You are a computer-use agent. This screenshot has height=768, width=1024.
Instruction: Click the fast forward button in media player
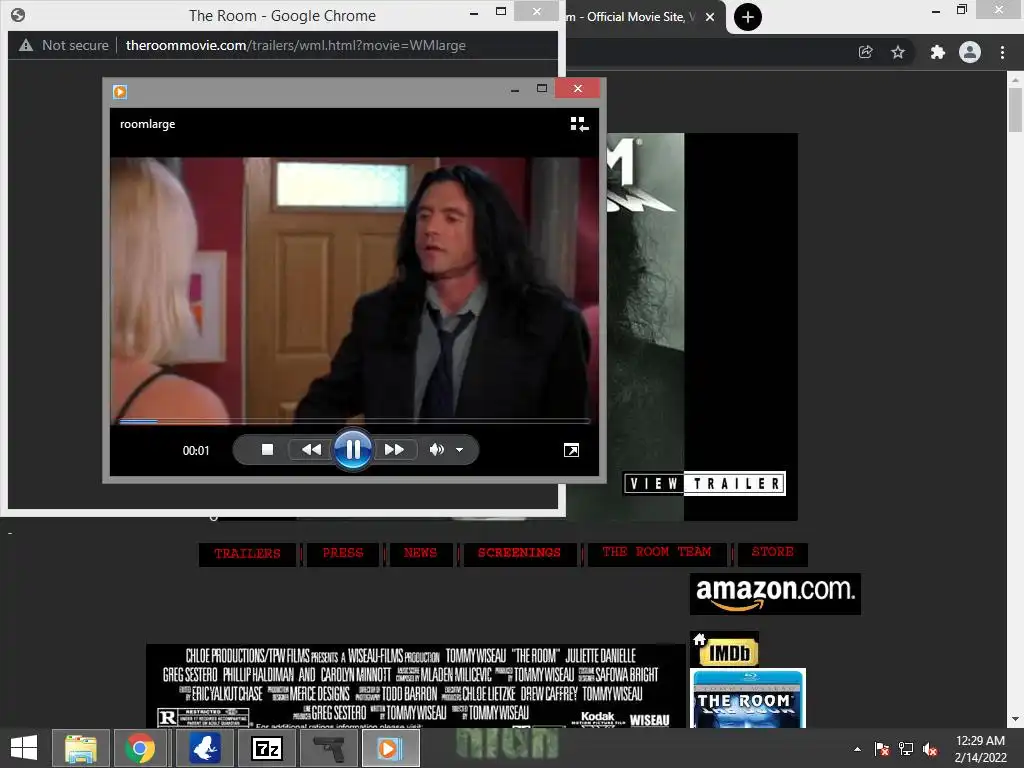point(394,449)
